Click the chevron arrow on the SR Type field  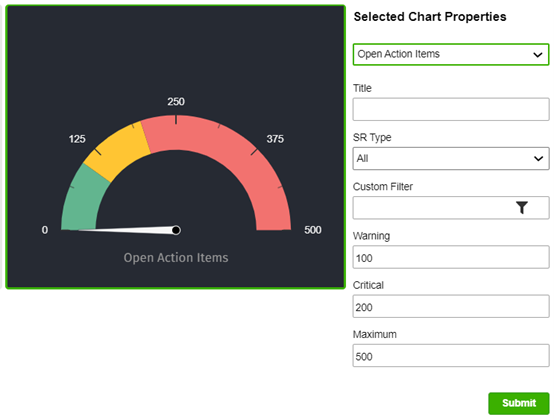(538, 159)
